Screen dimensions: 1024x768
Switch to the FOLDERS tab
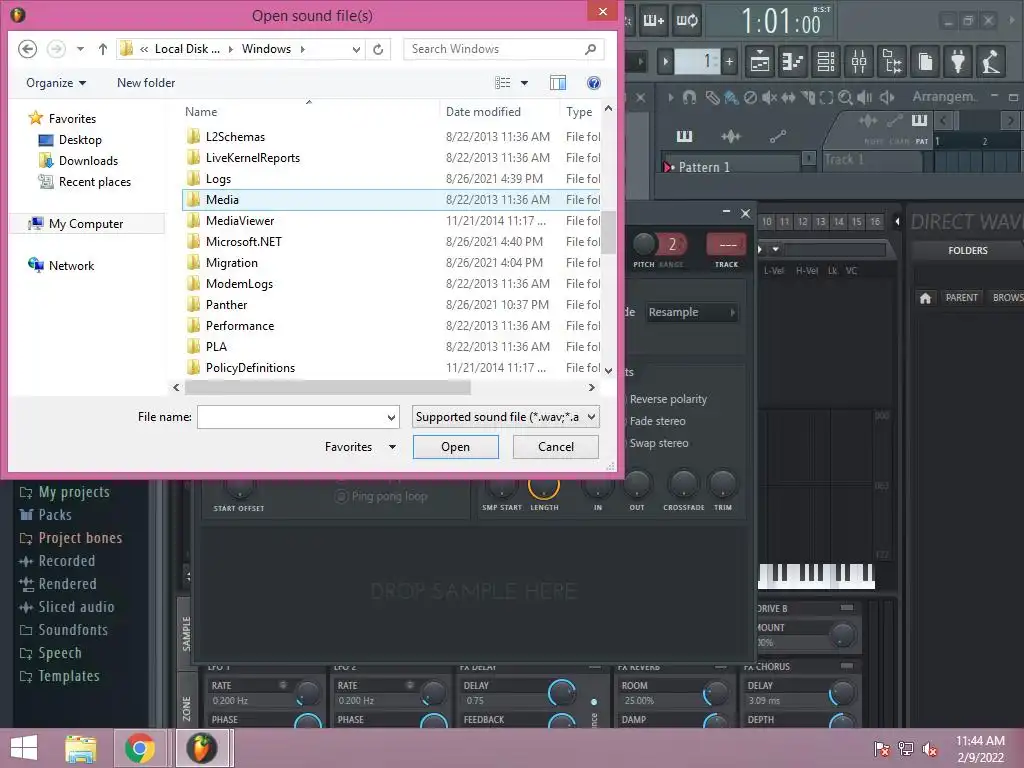[x=967, y=251]
